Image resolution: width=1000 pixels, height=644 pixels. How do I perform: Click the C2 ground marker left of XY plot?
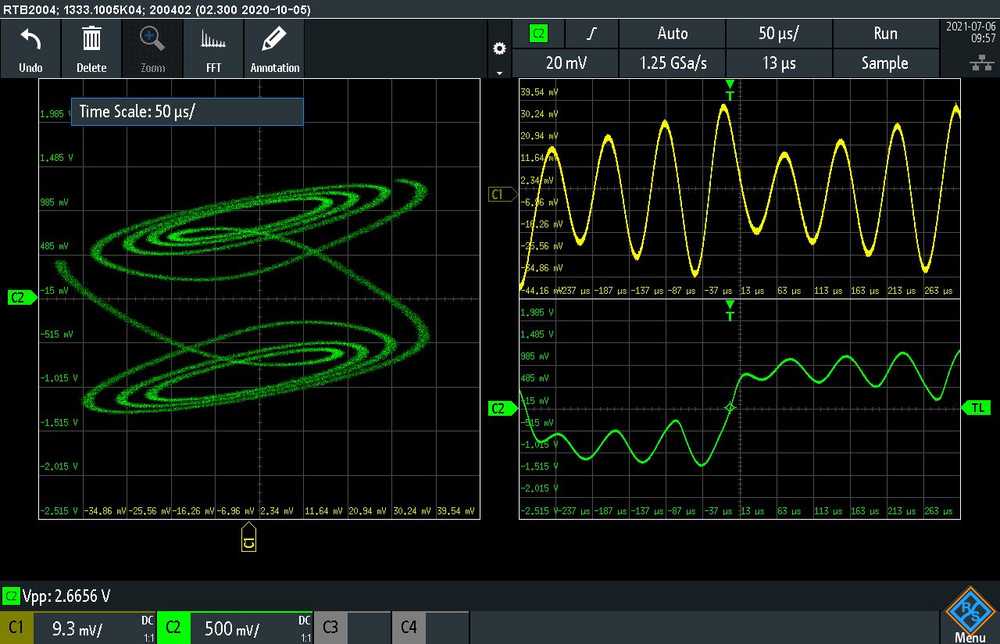[x=21, y=297]
